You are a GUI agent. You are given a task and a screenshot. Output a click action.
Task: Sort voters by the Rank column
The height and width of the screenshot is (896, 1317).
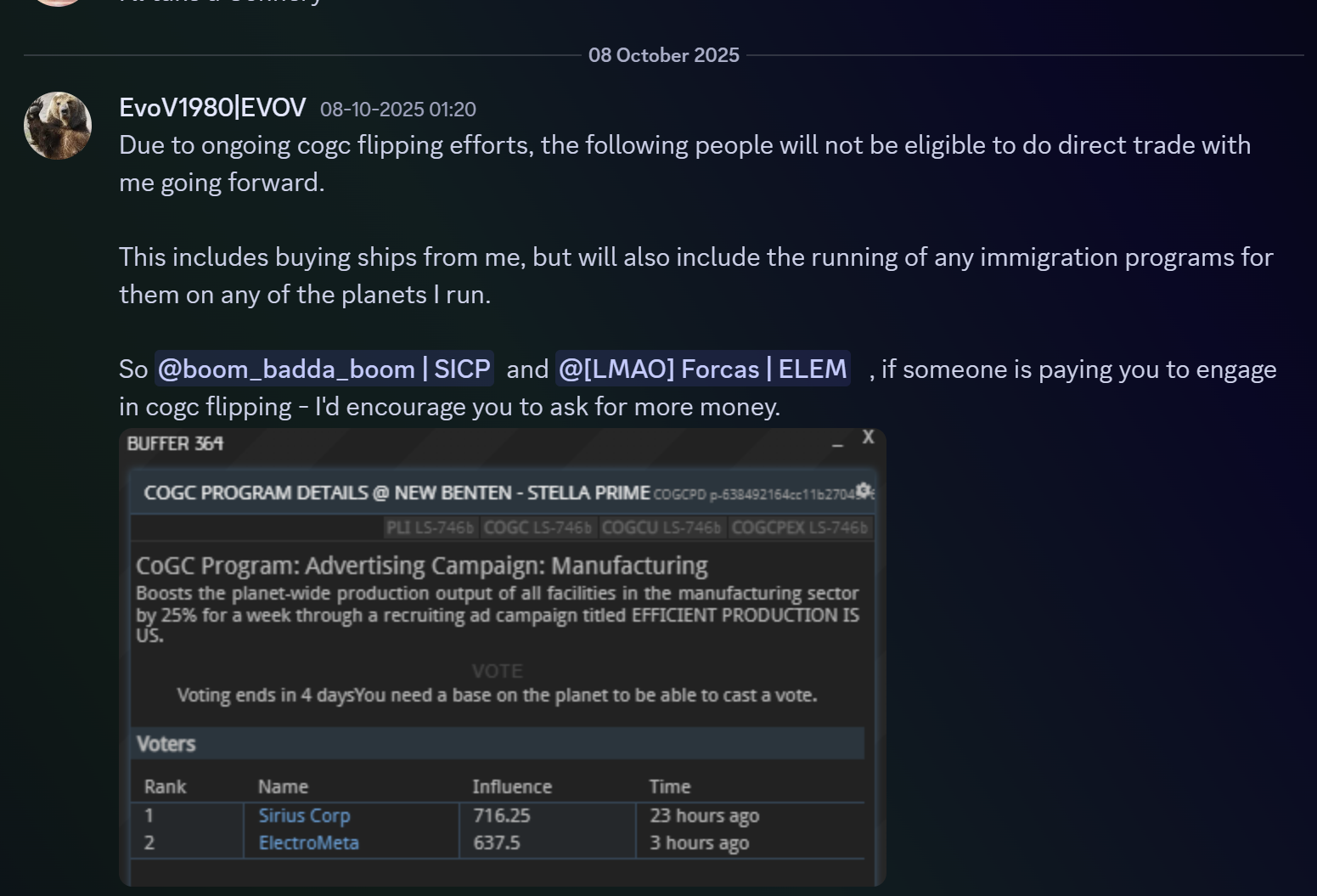pos(165,787)
